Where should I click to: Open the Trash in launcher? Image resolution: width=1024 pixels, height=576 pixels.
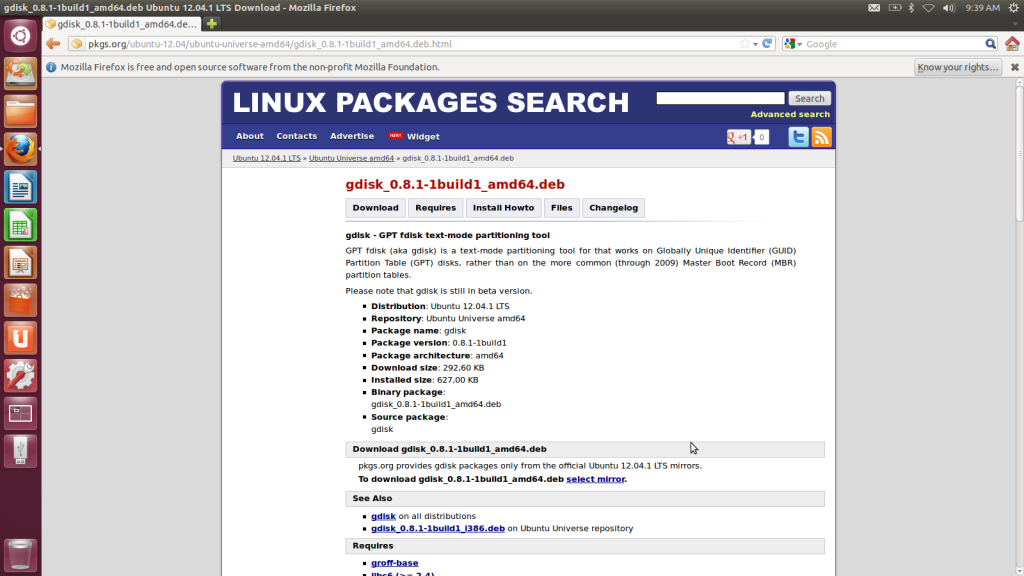coord(20,554)
